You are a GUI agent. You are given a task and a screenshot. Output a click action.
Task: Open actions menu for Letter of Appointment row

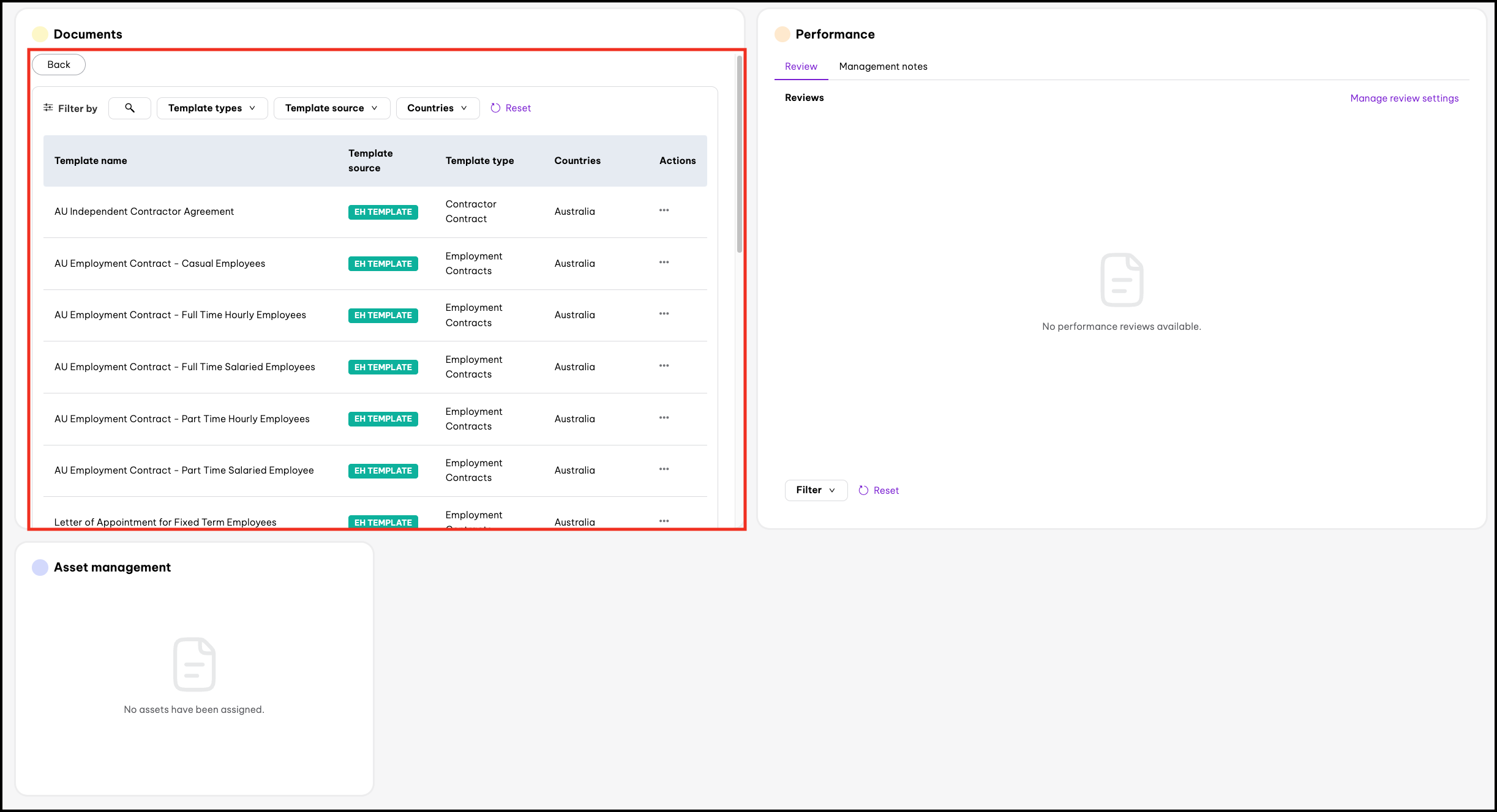(x=664, y=521)
